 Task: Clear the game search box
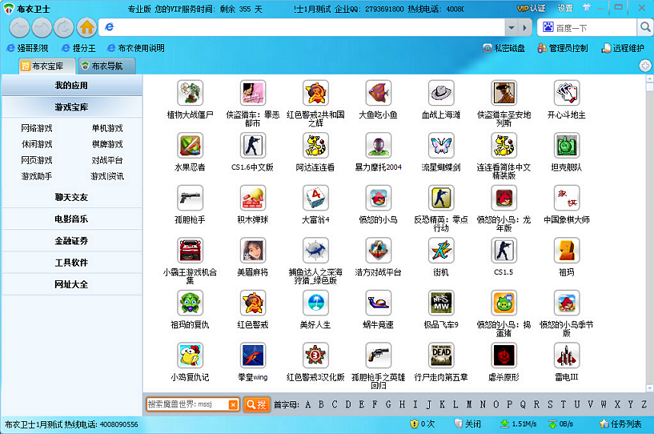coord(233,404)
